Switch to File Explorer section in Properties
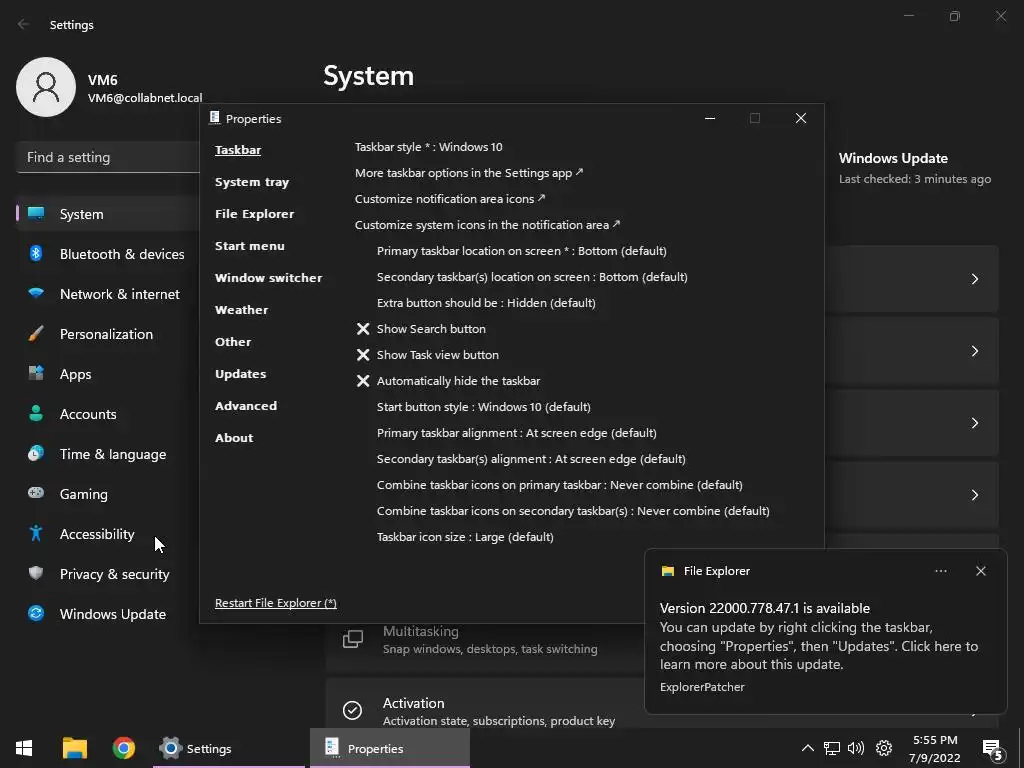Screen dimensions: 1024x768 tap(254, 214)
